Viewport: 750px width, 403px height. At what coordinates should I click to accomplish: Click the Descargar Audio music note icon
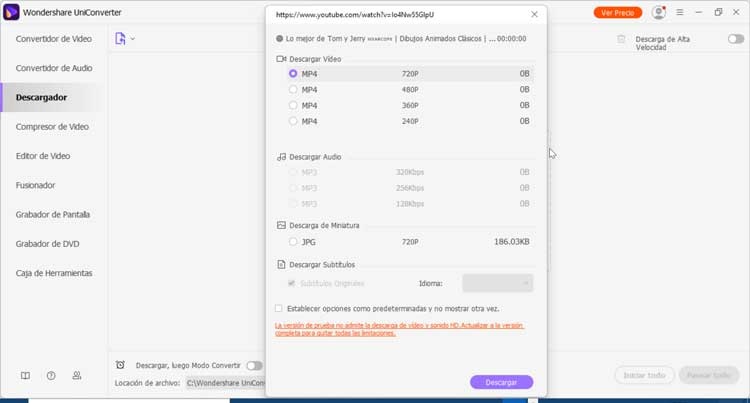(281, 157)
